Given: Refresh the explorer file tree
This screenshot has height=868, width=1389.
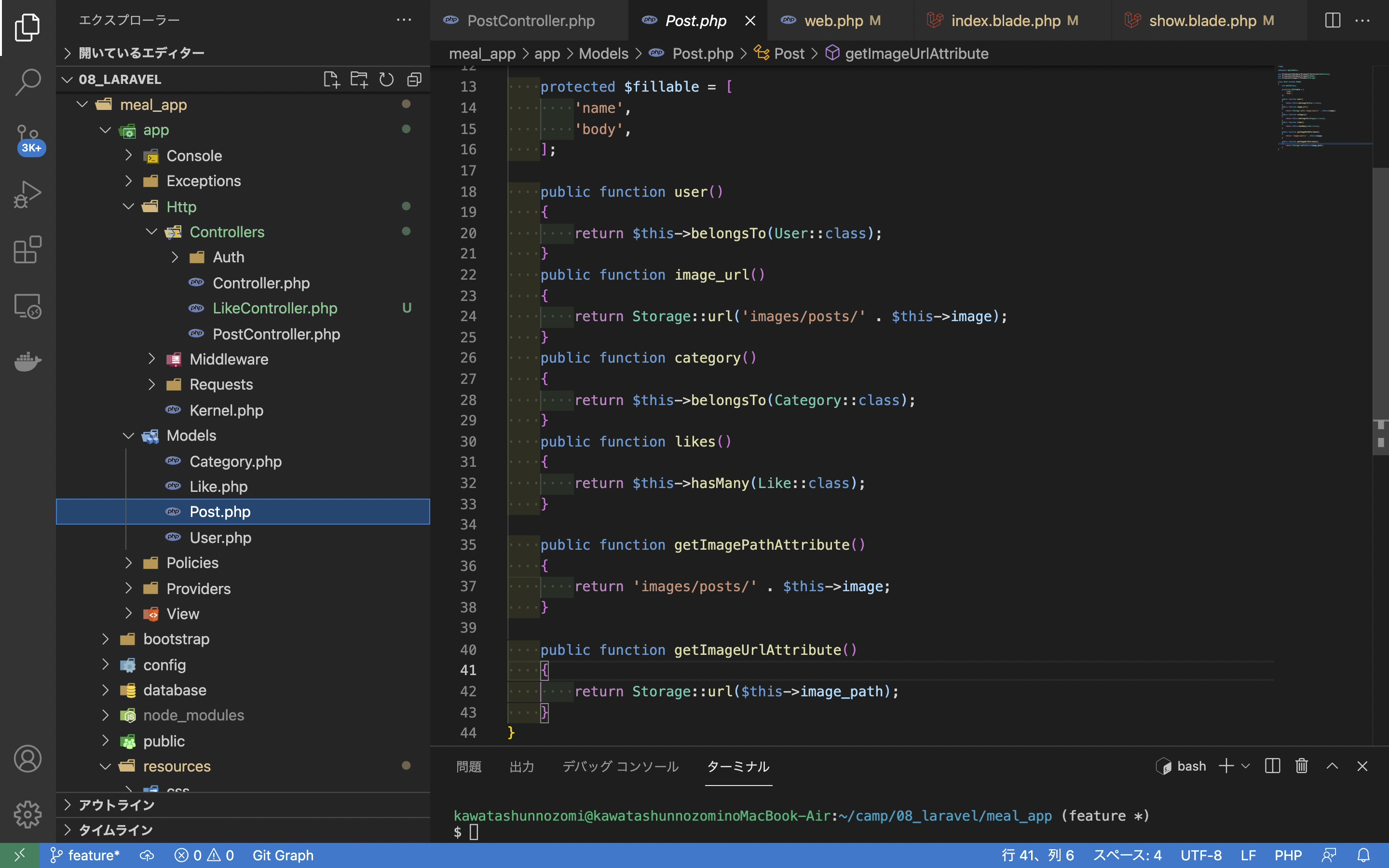Looking at the screenshot, I should [x=386, y=79].
